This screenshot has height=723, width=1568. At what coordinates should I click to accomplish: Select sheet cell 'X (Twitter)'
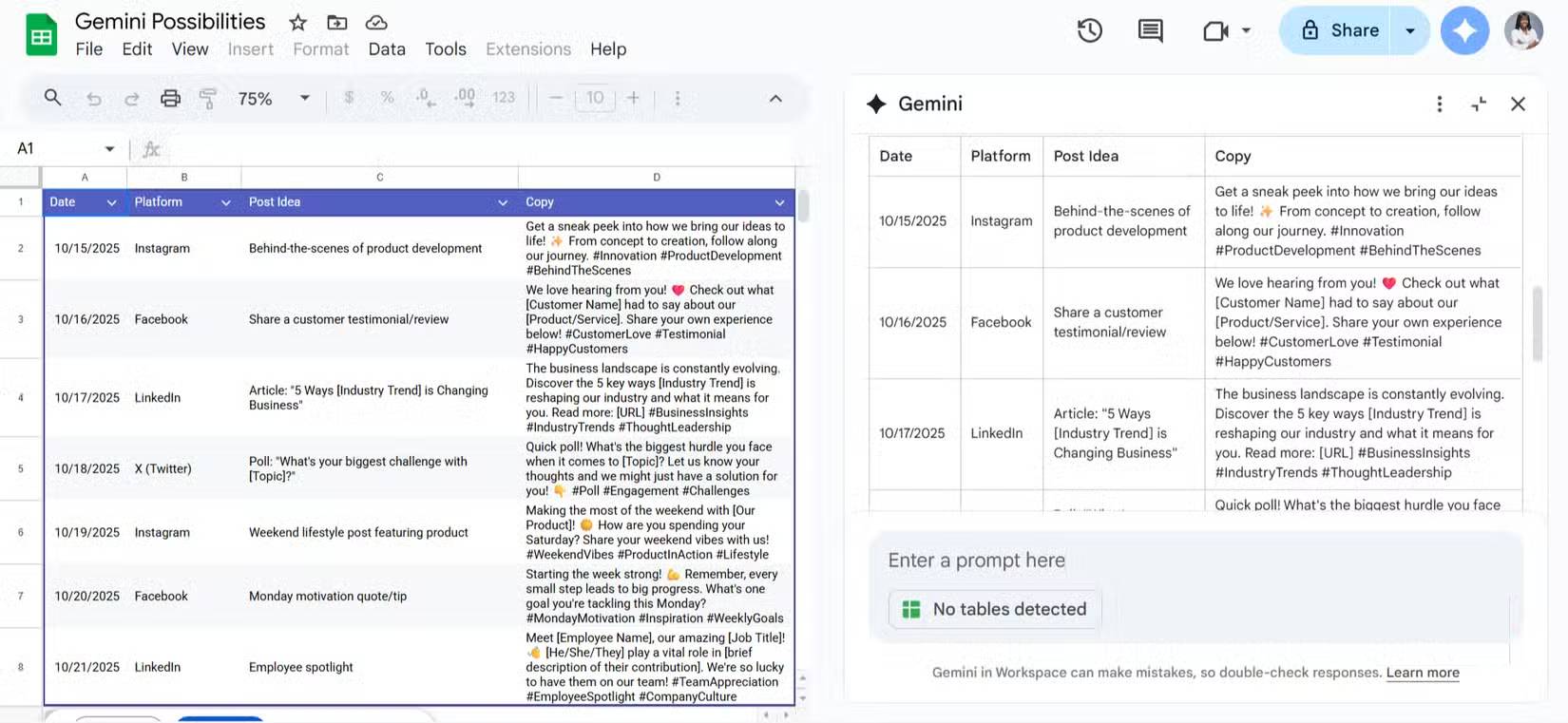pyautogui.click(x=184, y=468)
